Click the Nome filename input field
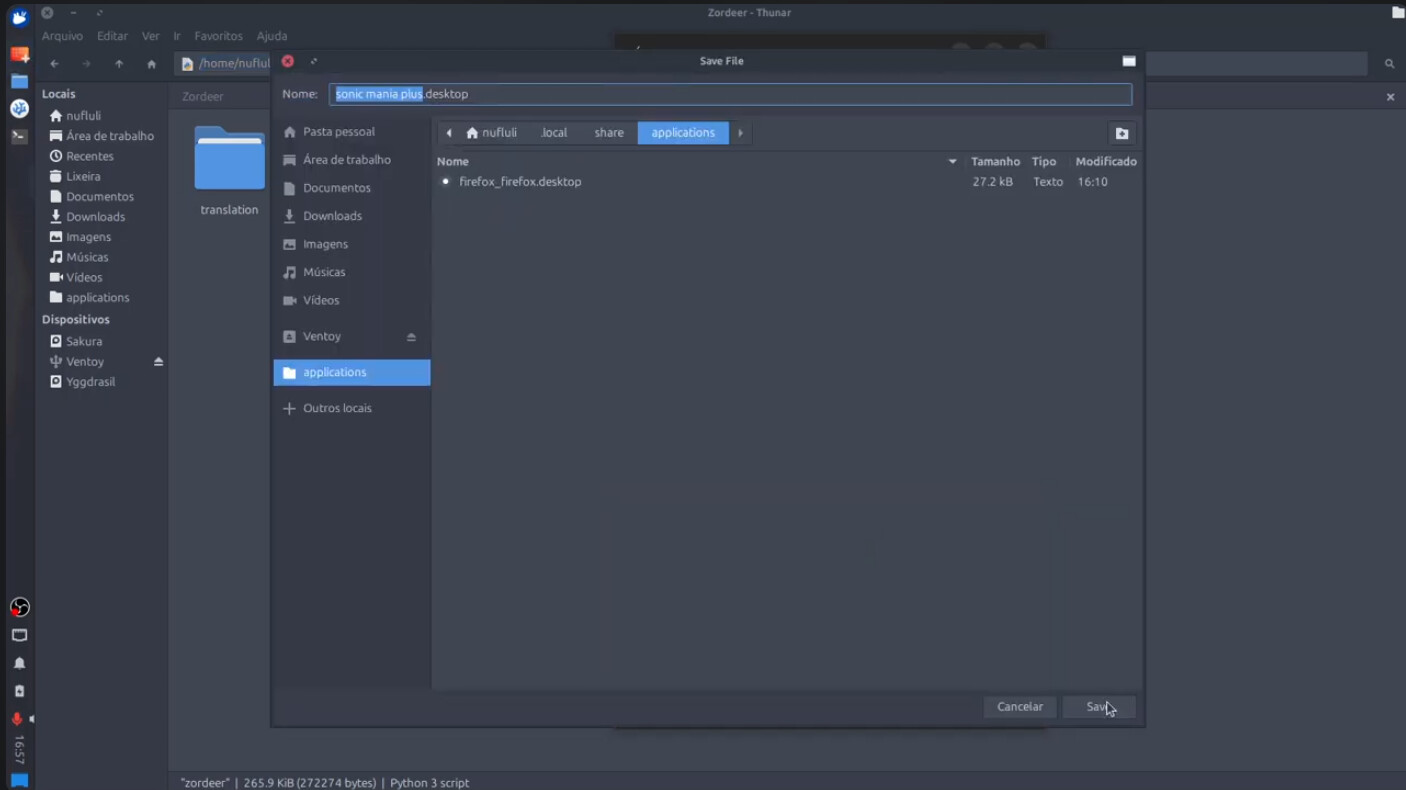 click(730, 94)
